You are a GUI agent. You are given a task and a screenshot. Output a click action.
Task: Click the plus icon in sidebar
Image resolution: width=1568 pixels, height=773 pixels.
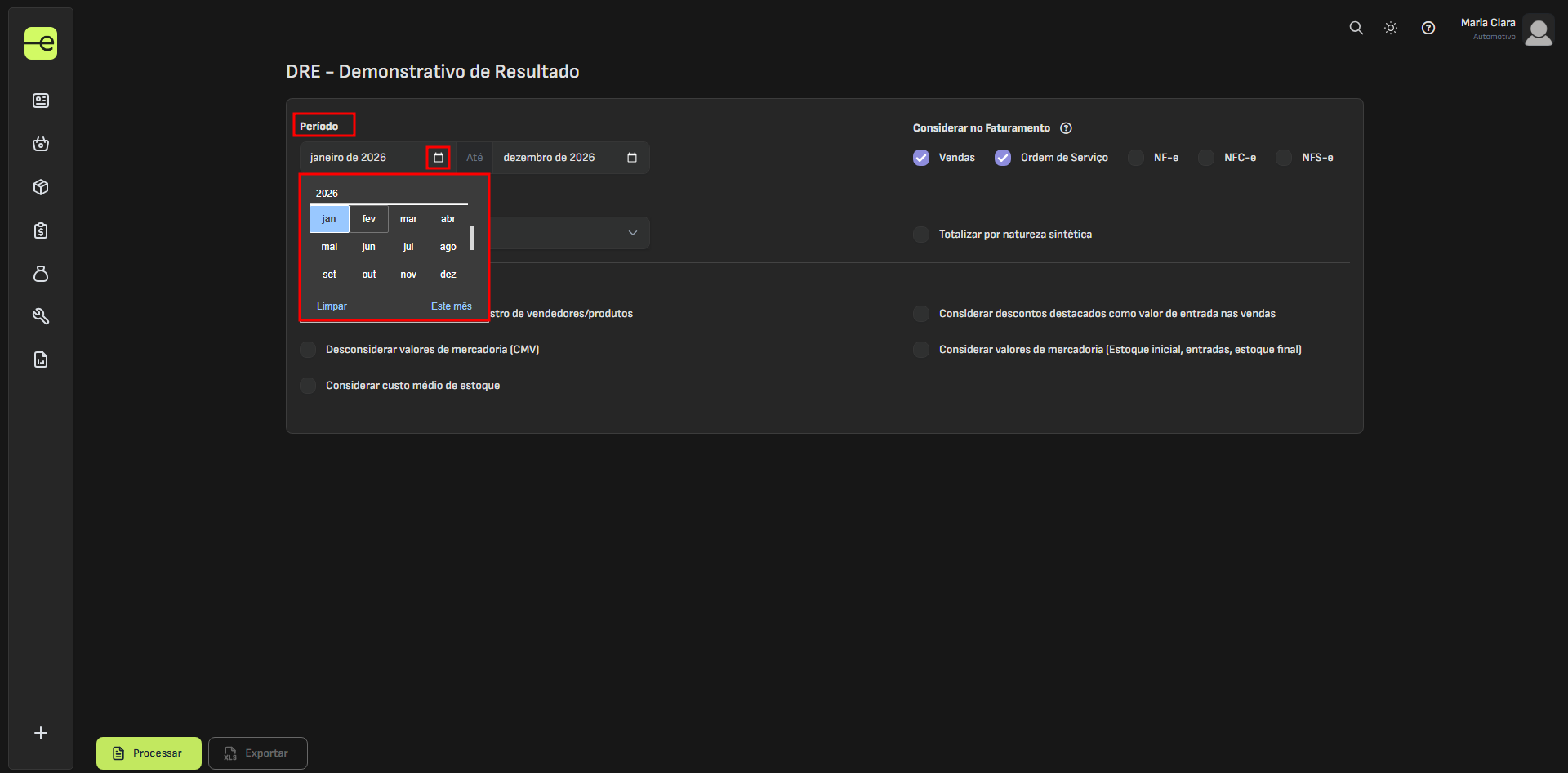[41, 733]
